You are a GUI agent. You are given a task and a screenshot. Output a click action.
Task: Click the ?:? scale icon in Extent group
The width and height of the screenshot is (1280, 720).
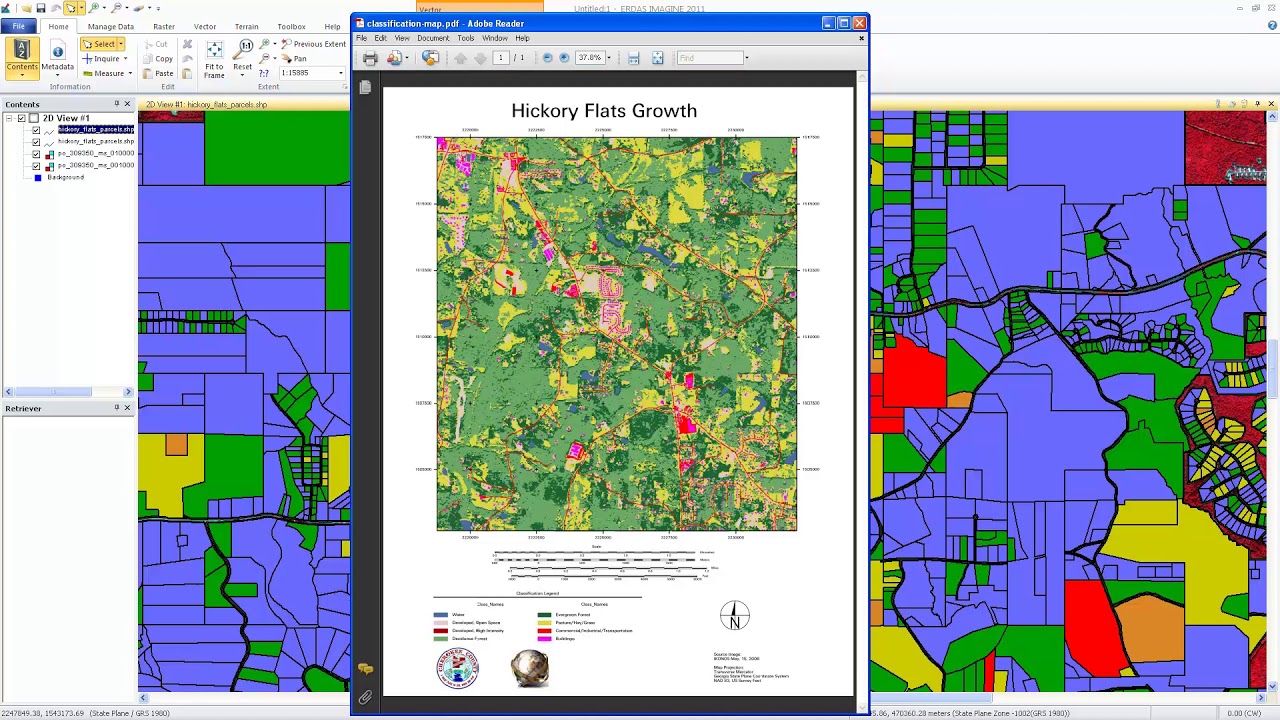(264, 73)
